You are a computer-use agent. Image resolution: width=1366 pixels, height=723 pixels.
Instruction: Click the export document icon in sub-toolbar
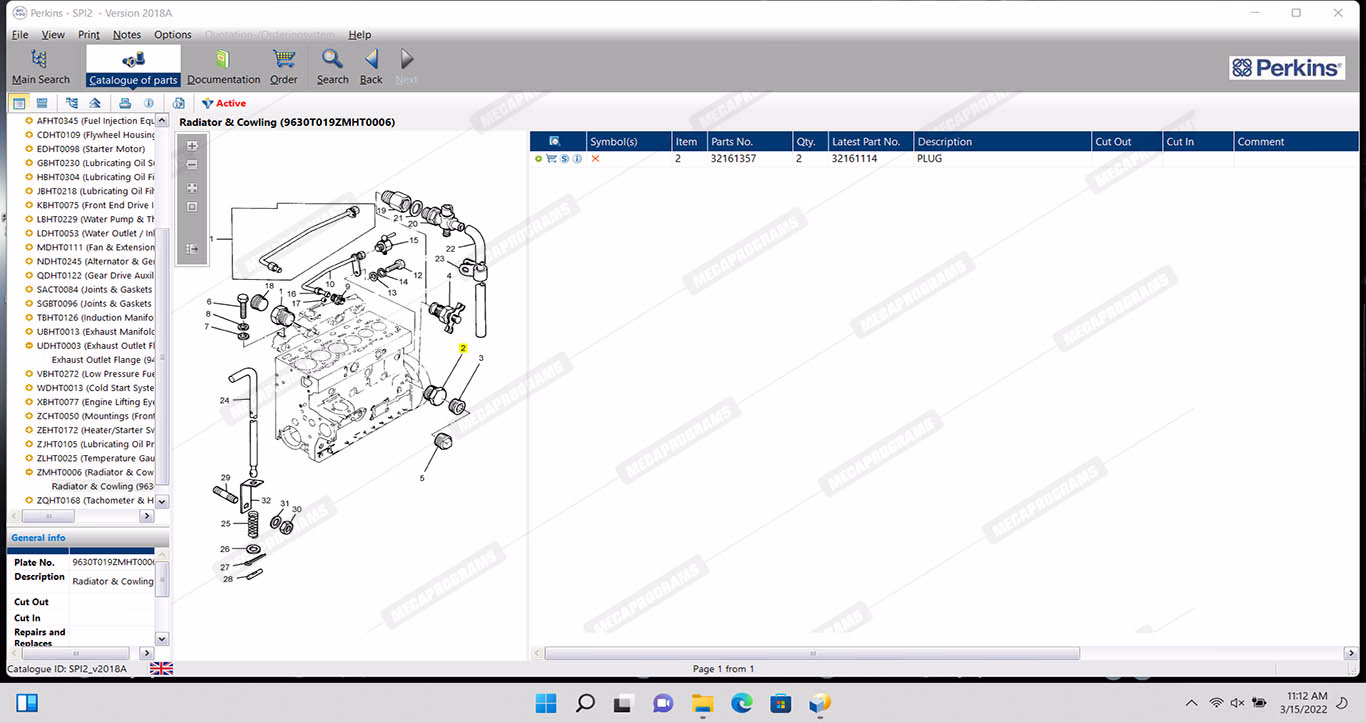(x=179, y=103)
